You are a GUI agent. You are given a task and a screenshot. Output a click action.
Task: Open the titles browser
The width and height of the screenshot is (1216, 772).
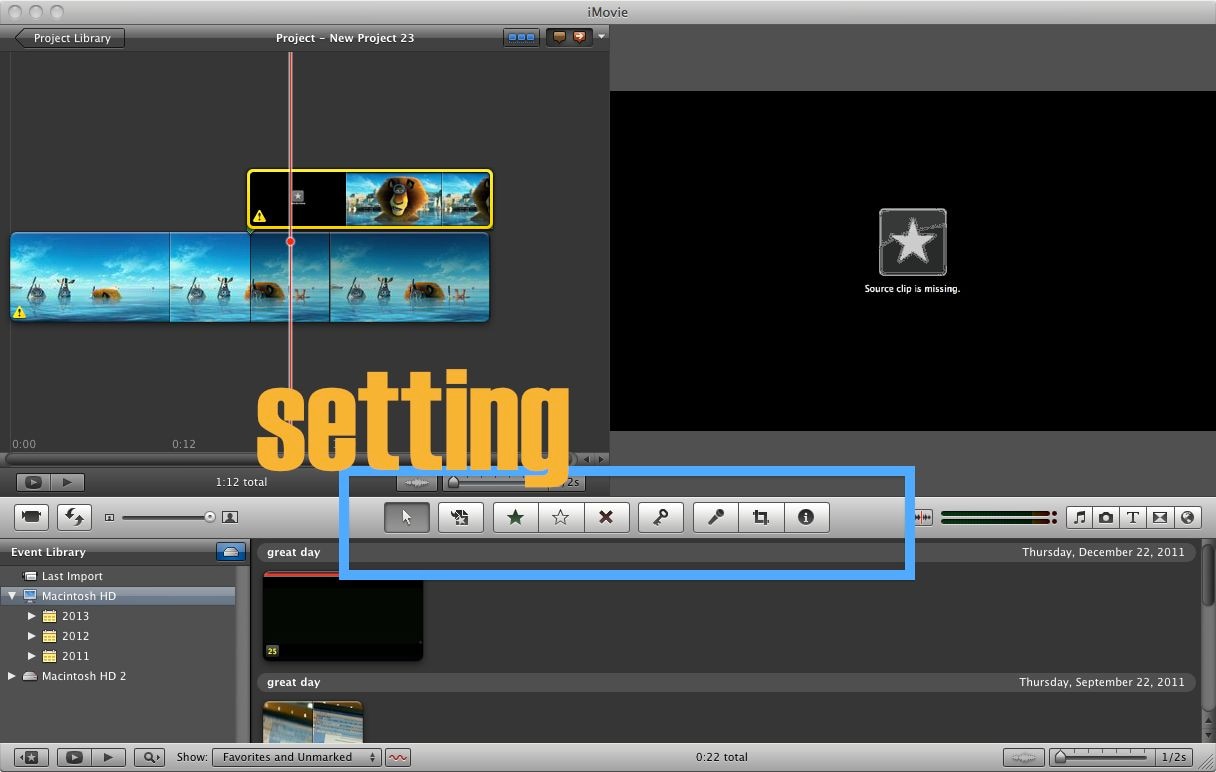point(1133,517)
